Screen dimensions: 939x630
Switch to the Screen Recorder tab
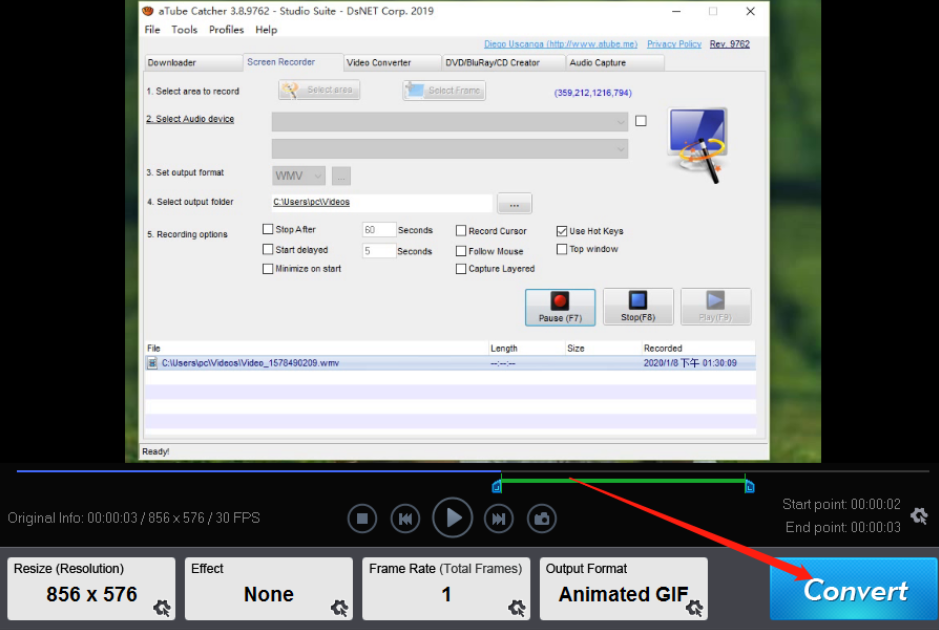tap(292, 62)
